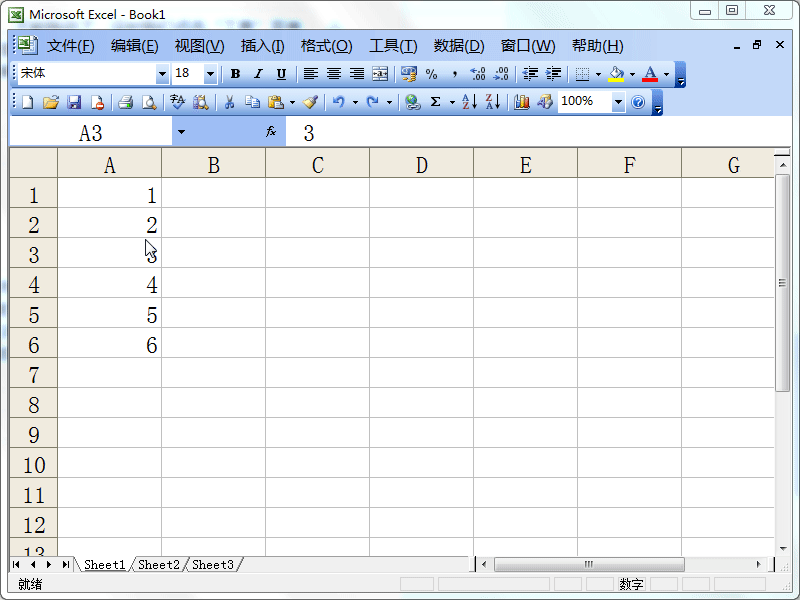Screen dimensions: 800x600
Task: Save the workbook
Action: [x=74, y=102]
